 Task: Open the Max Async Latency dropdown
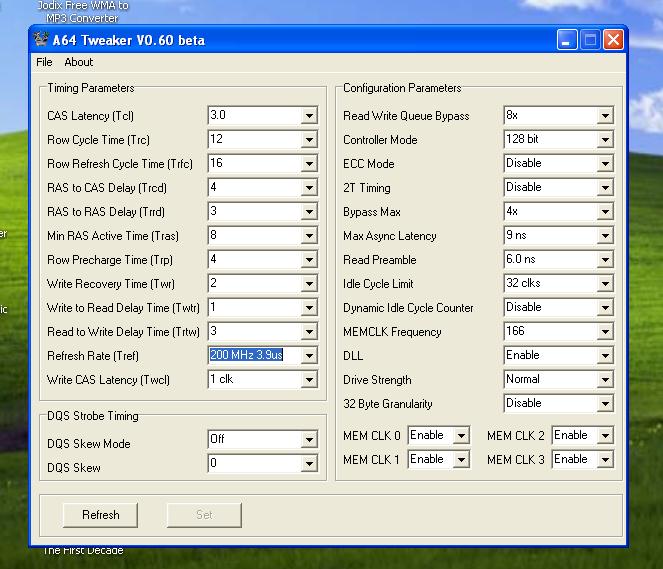coord(605,236)
